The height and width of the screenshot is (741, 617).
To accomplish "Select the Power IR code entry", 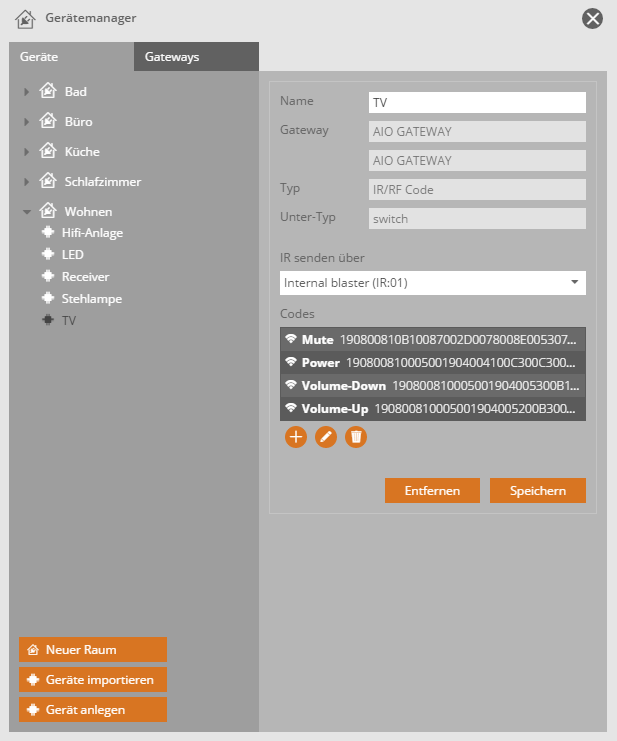I will point(432,363).
